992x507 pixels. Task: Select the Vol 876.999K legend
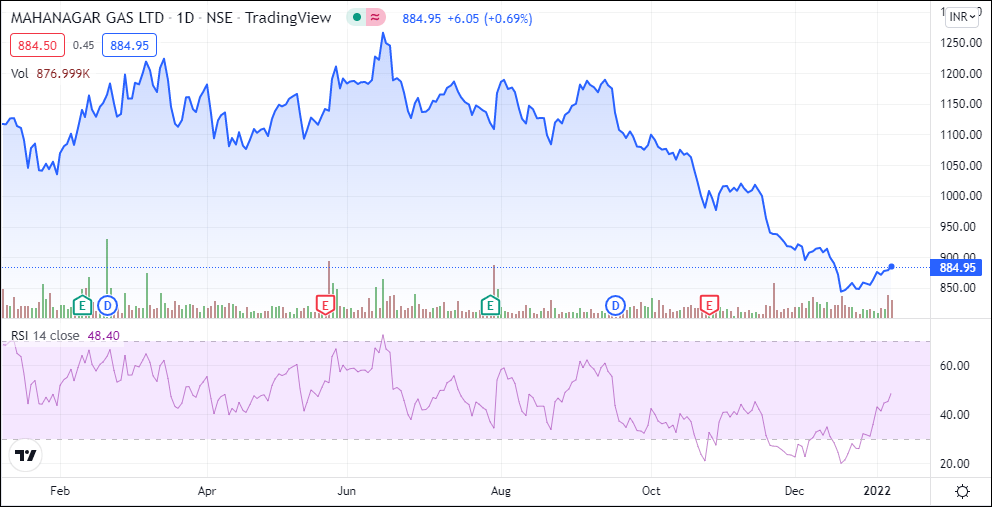coord(51,73)
